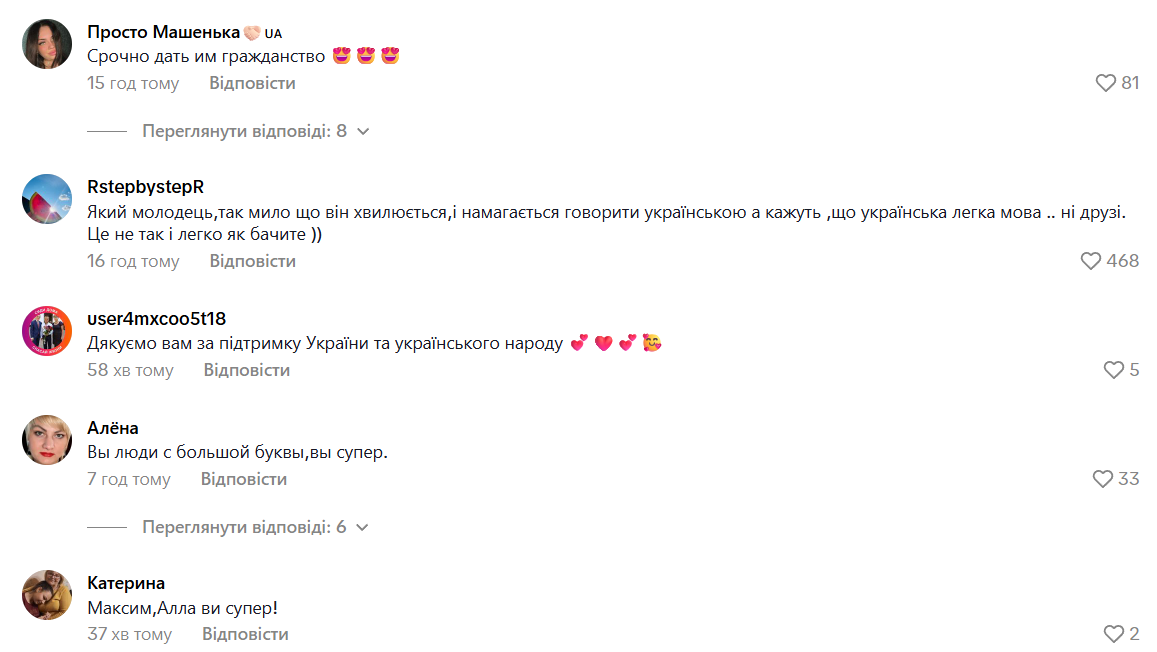This screenshot has height=652, width=1157.
Task: Like user4mxcoo5t18's comment about Ukraine support
Action: tap(1112, 370)
